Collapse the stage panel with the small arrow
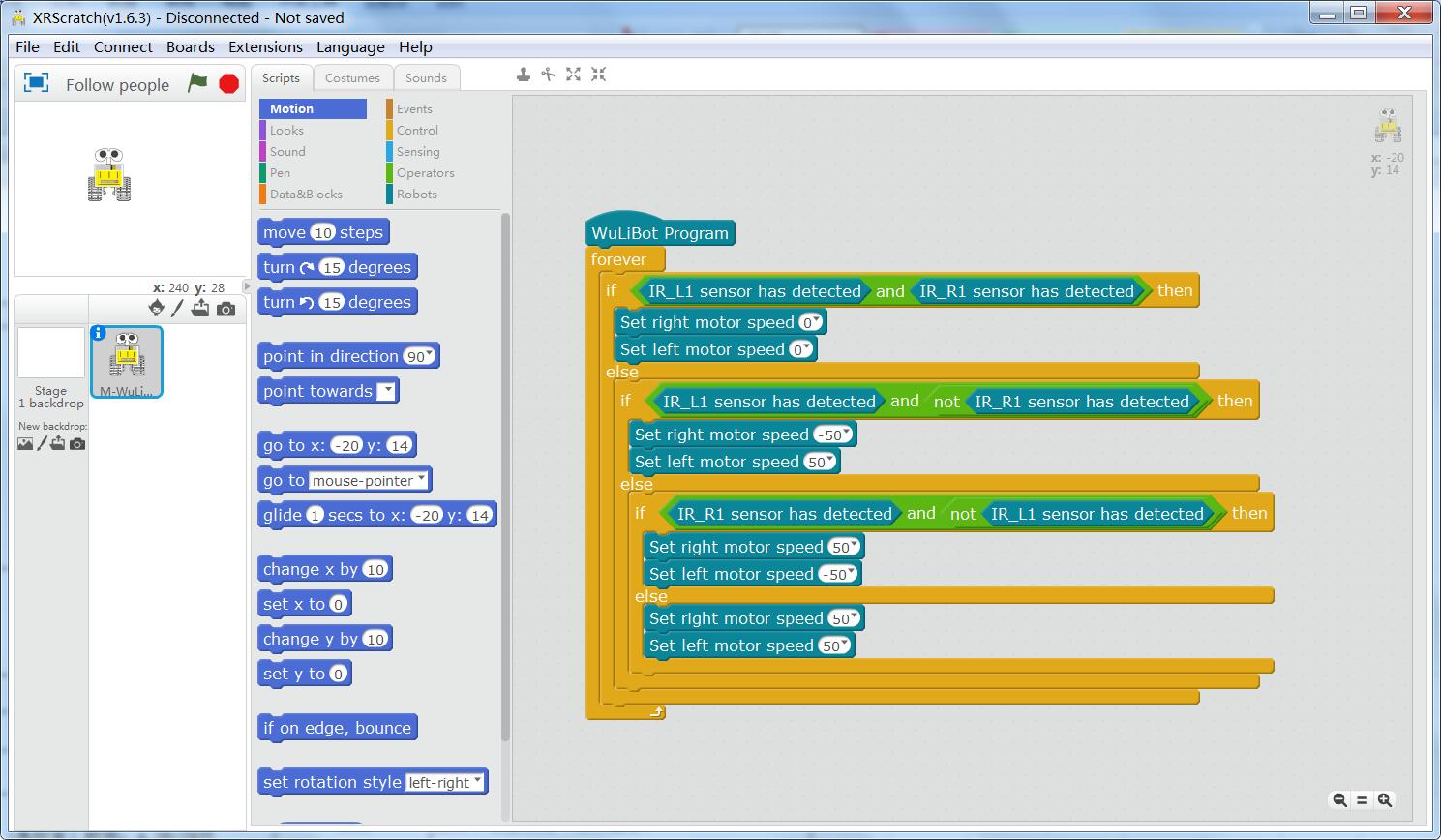 [x=247, y=286]
